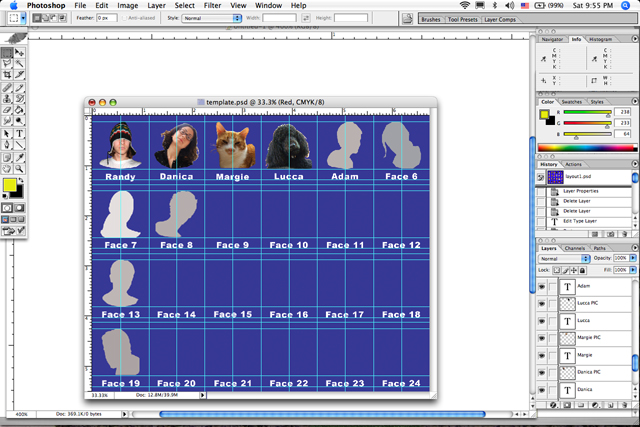Open the Opacity slider arrow
This screenshot has width=640, height=427.
pos(633,258)
